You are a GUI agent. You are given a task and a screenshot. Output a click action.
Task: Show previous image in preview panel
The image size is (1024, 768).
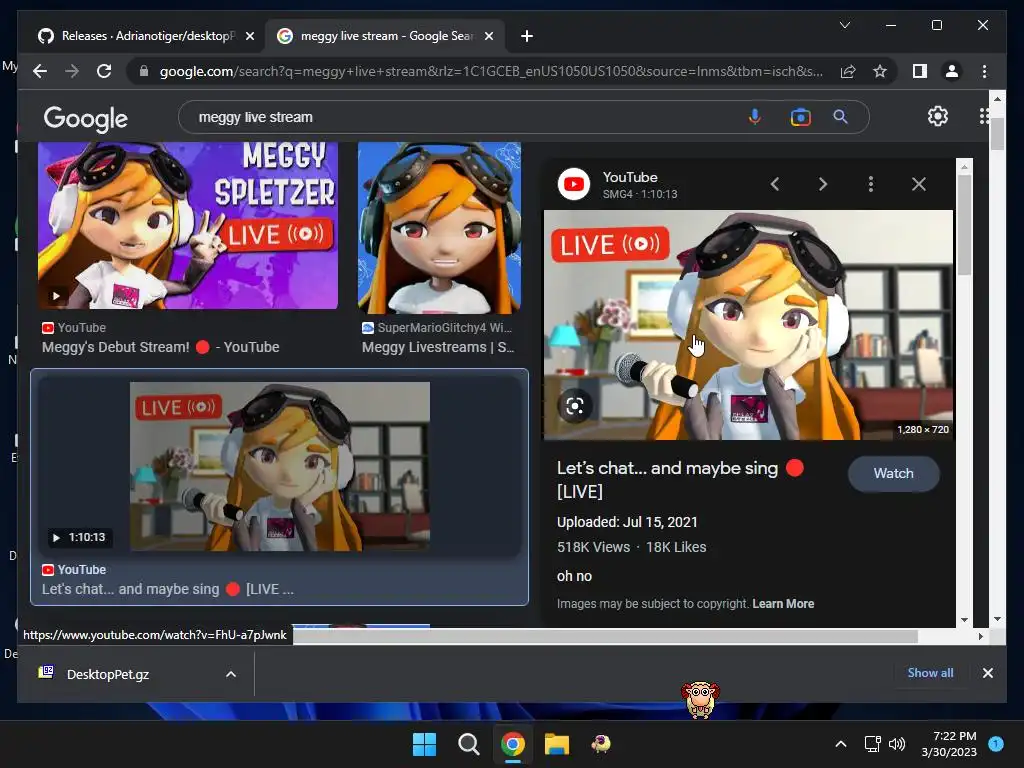click(775, 184)
